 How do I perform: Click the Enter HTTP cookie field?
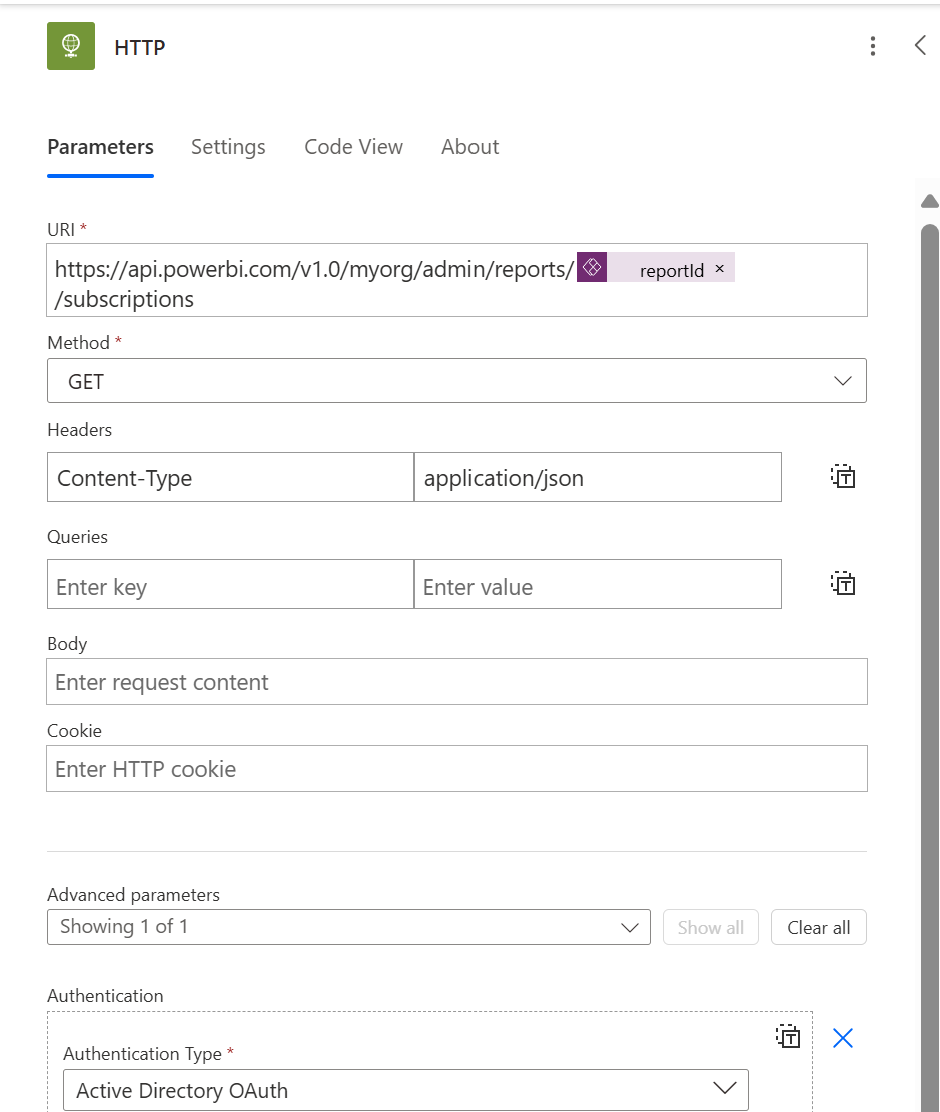coord(456,769)
